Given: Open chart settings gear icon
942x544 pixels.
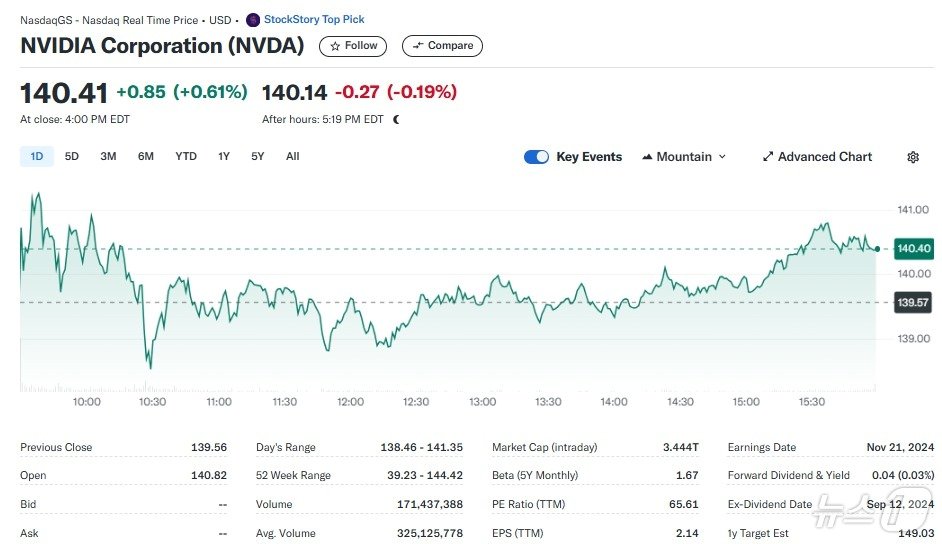Looking at the screenshot, I should 912,157.
